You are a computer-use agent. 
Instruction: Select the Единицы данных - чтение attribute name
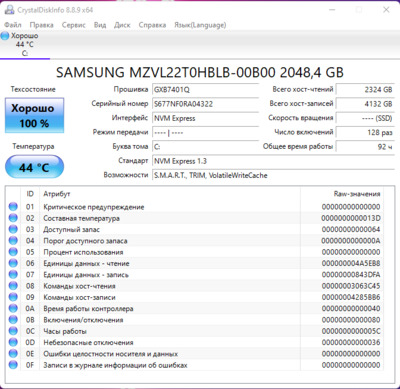tap(86, 264)
